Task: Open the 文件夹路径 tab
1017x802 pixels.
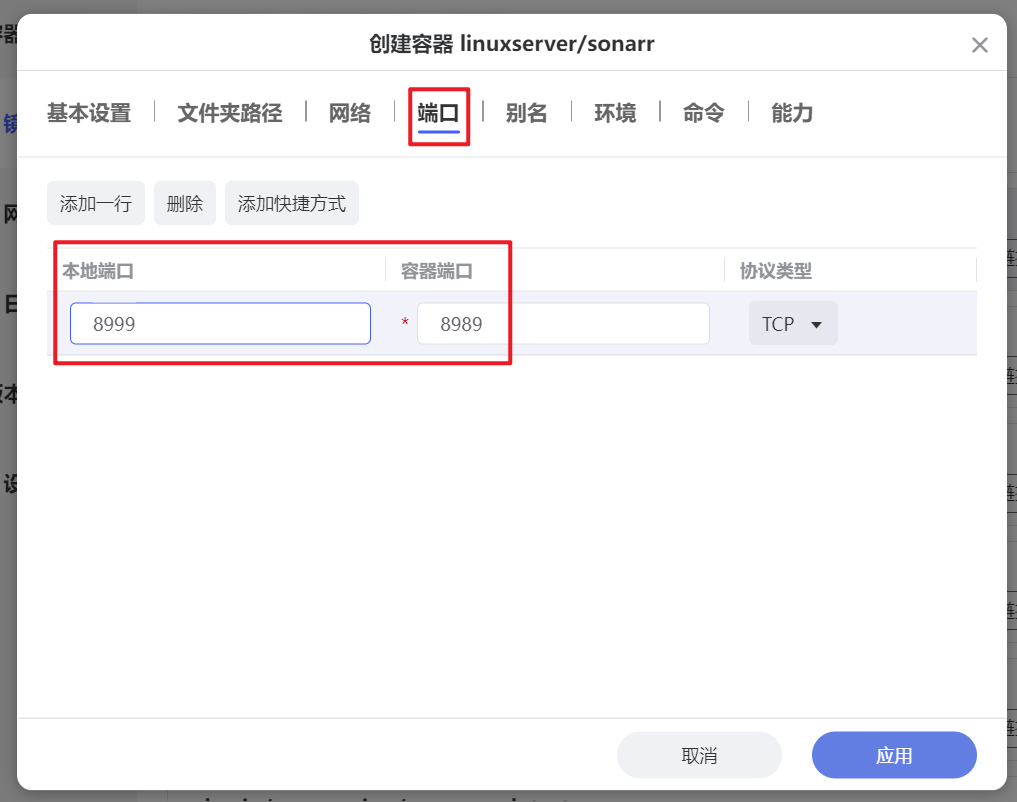Action: [230, 113]
